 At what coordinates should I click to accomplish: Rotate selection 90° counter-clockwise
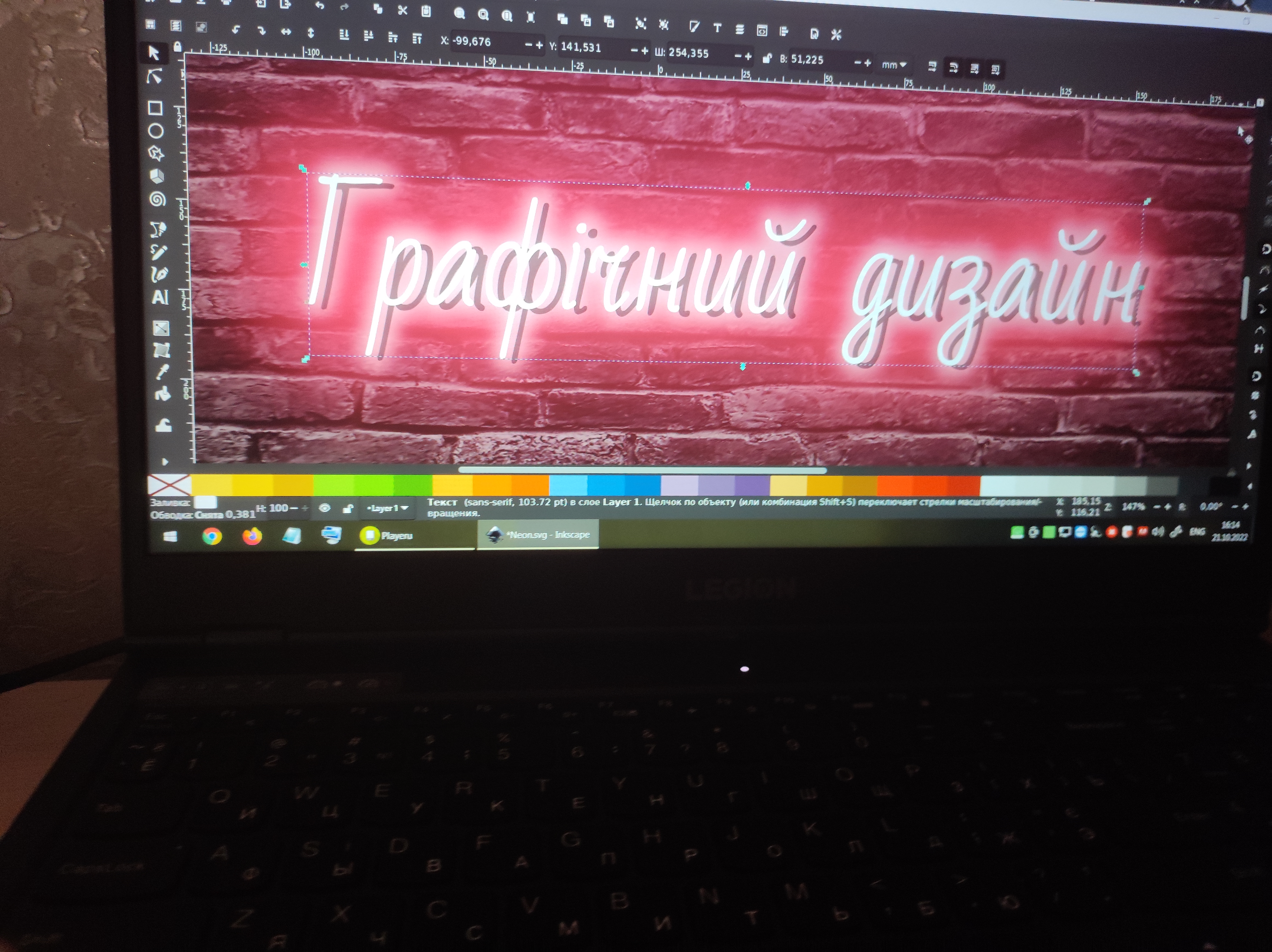(x=236, y=29)
